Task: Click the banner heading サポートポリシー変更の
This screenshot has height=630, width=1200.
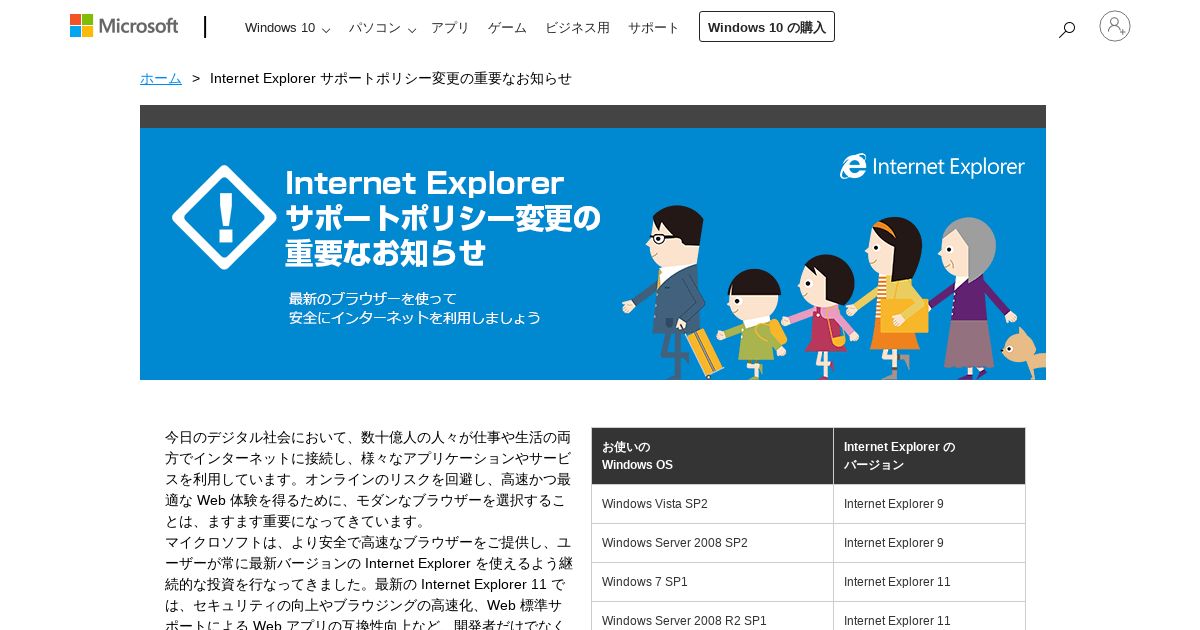Action: 443,217
